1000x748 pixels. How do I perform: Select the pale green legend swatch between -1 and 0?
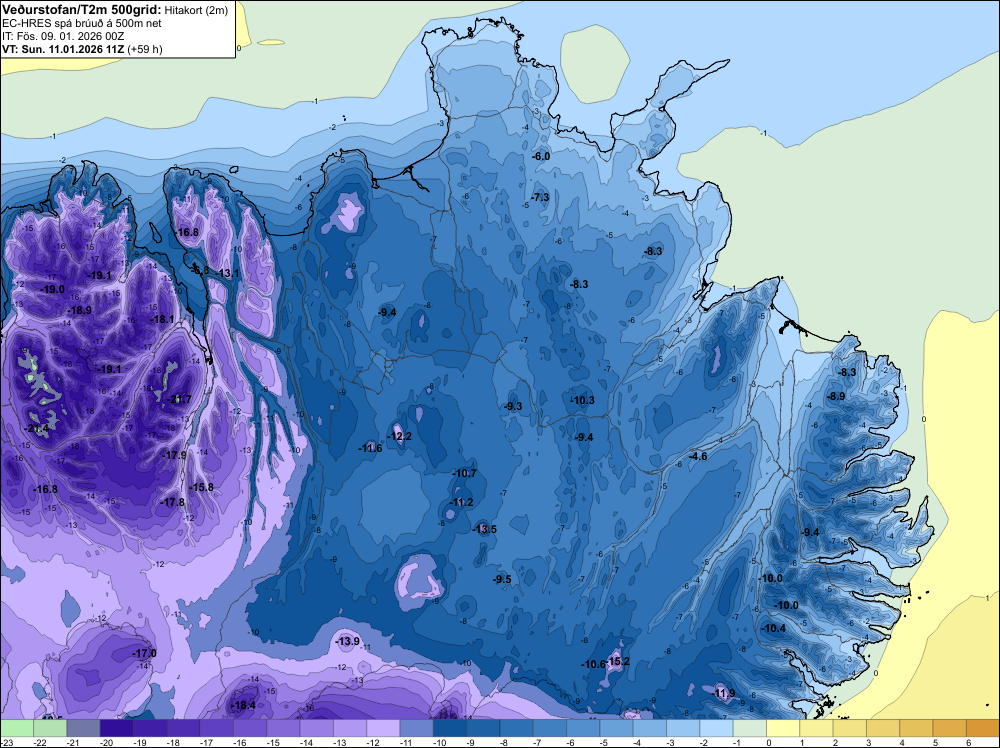tap(749, 728)
